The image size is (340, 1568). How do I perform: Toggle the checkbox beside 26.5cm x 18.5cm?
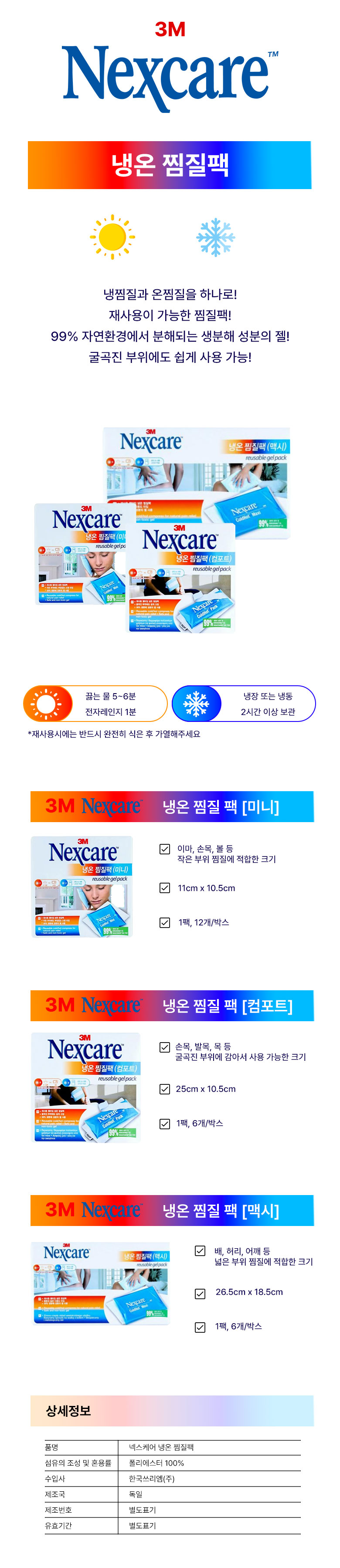pyautogui.click(x=200, y=1294)
